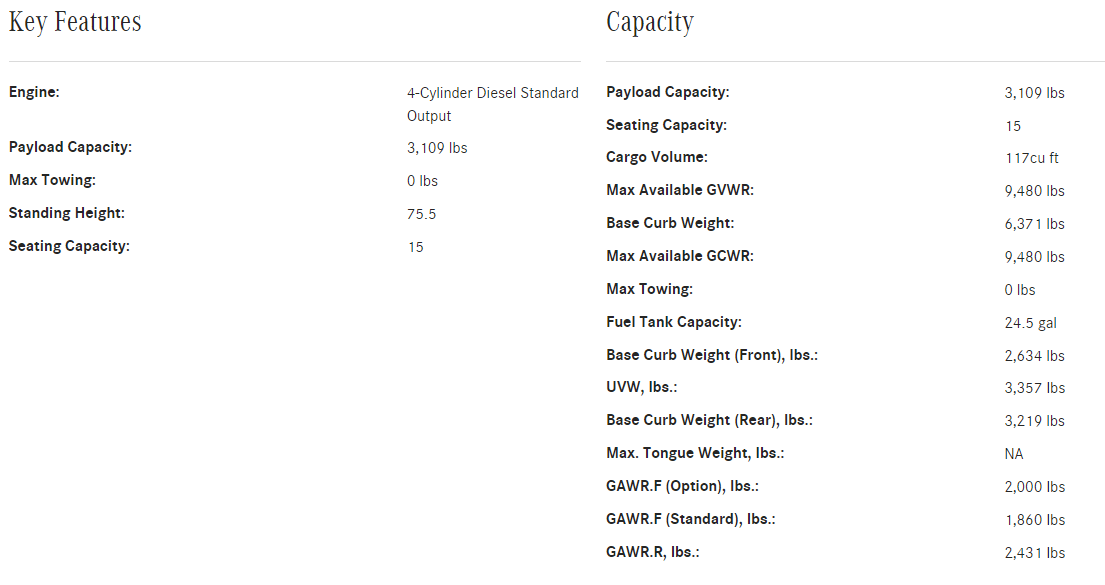Click Seating Capacity label in Key Features
Screen dimensions: 1105x585
coord(69,246)
